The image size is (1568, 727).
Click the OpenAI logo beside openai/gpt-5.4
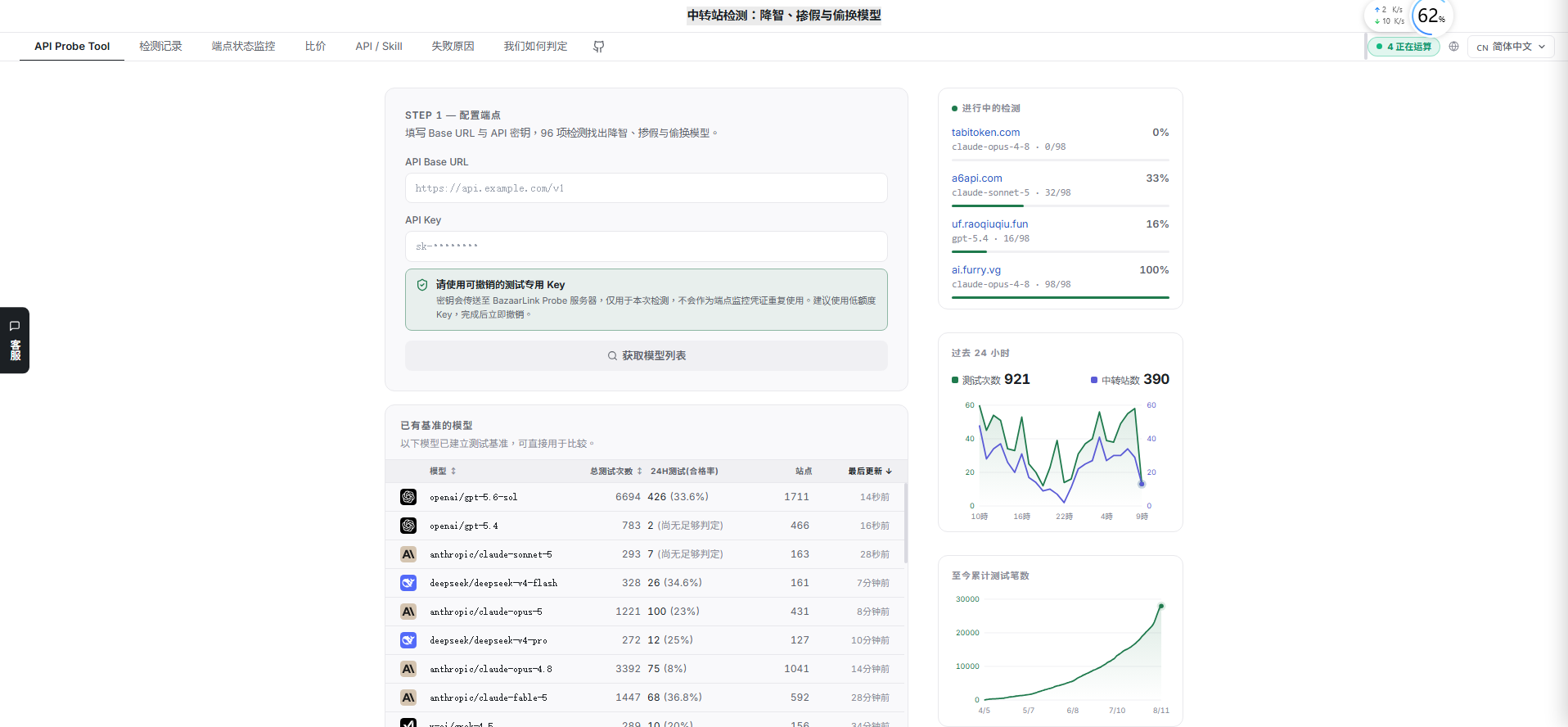tap(408, 526)
